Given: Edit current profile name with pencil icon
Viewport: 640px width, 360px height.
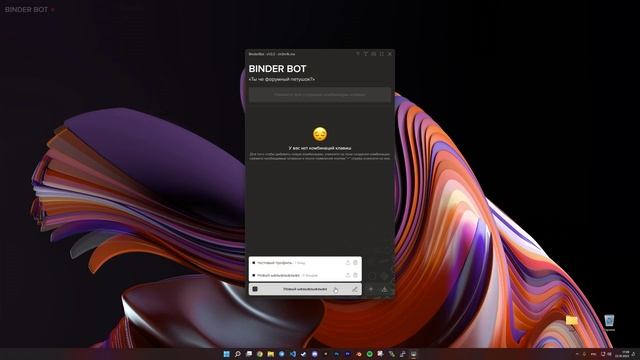Looking at the screenshot, I should pyautogui.click(x=355, y=289).
